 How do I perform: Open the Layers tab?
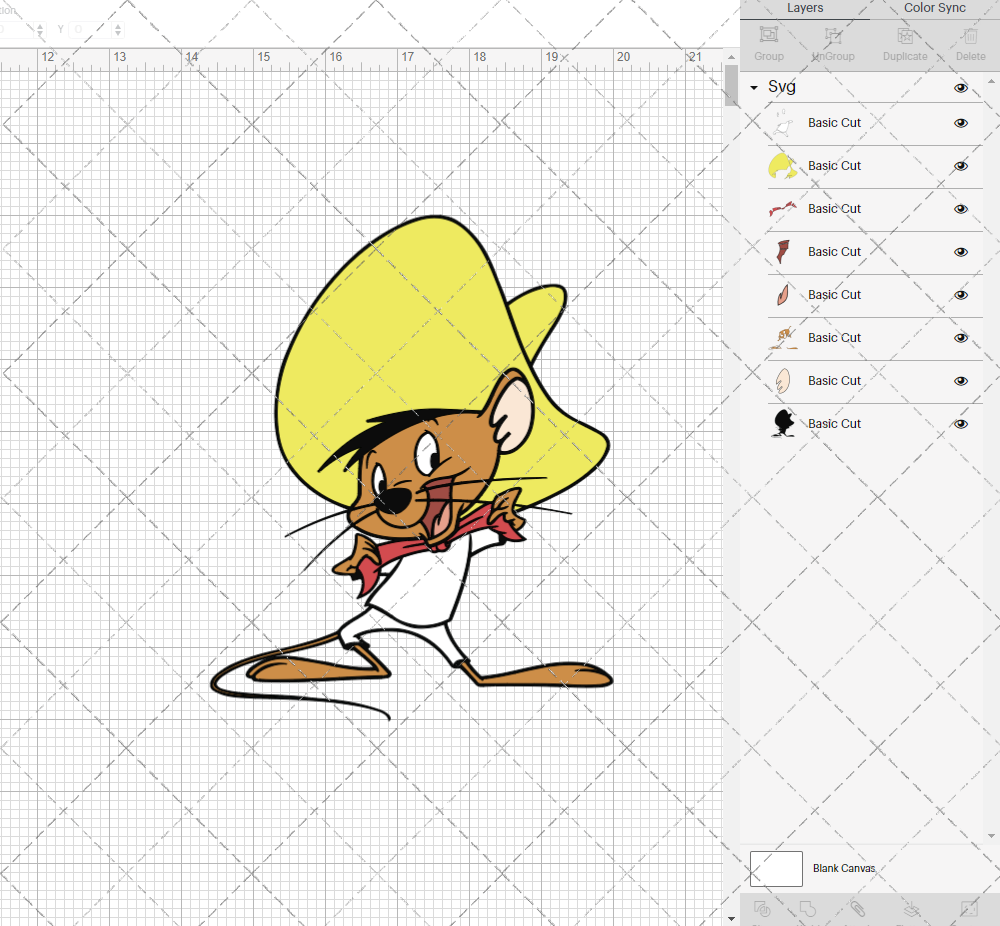(805, 8)
